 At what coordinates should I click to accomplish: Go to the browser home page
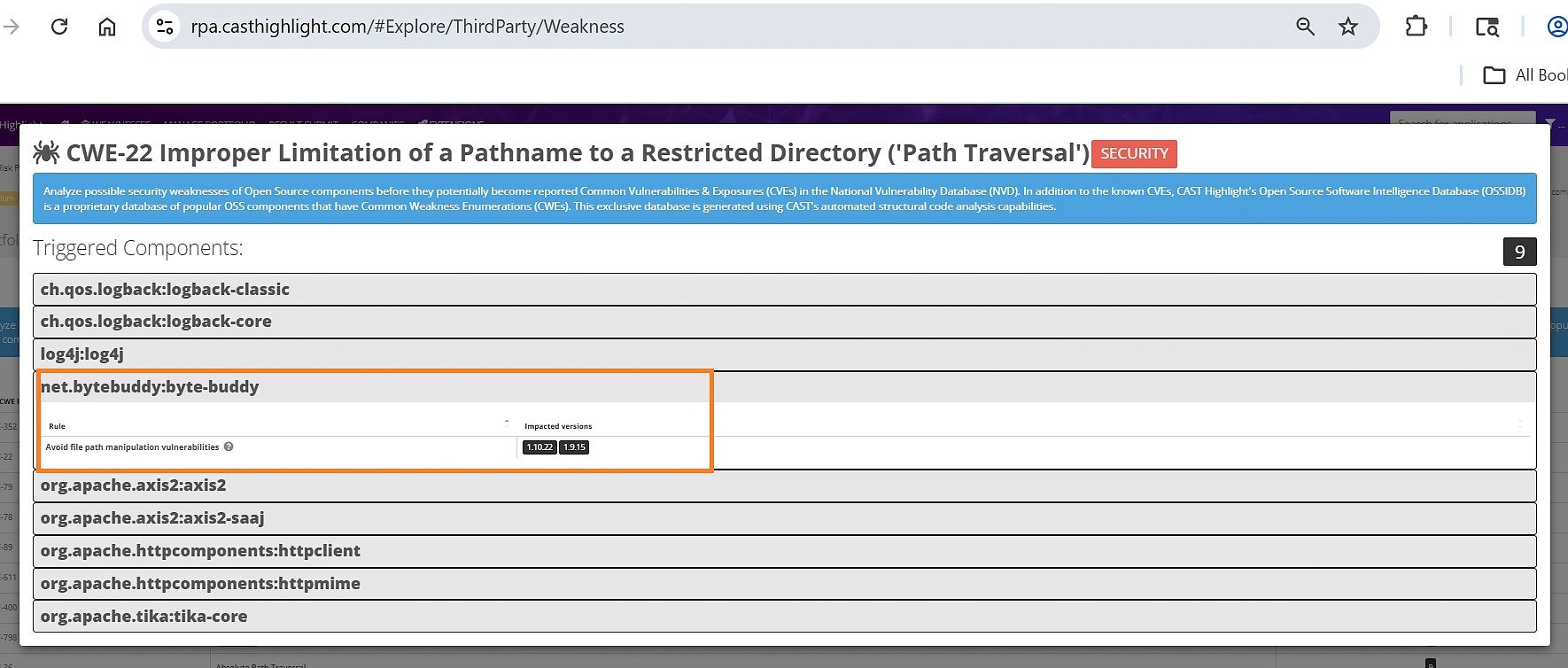click(x=107, y=27)
